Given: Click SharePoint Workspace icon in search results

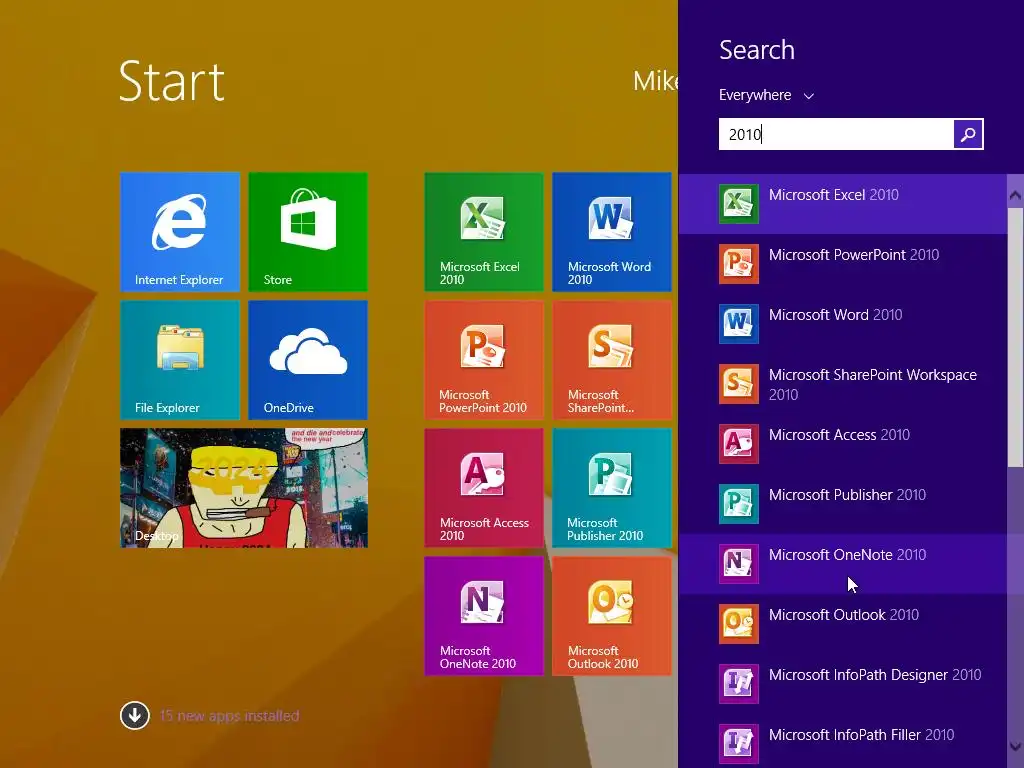Looking at the screenshot, I should [739, 384].
